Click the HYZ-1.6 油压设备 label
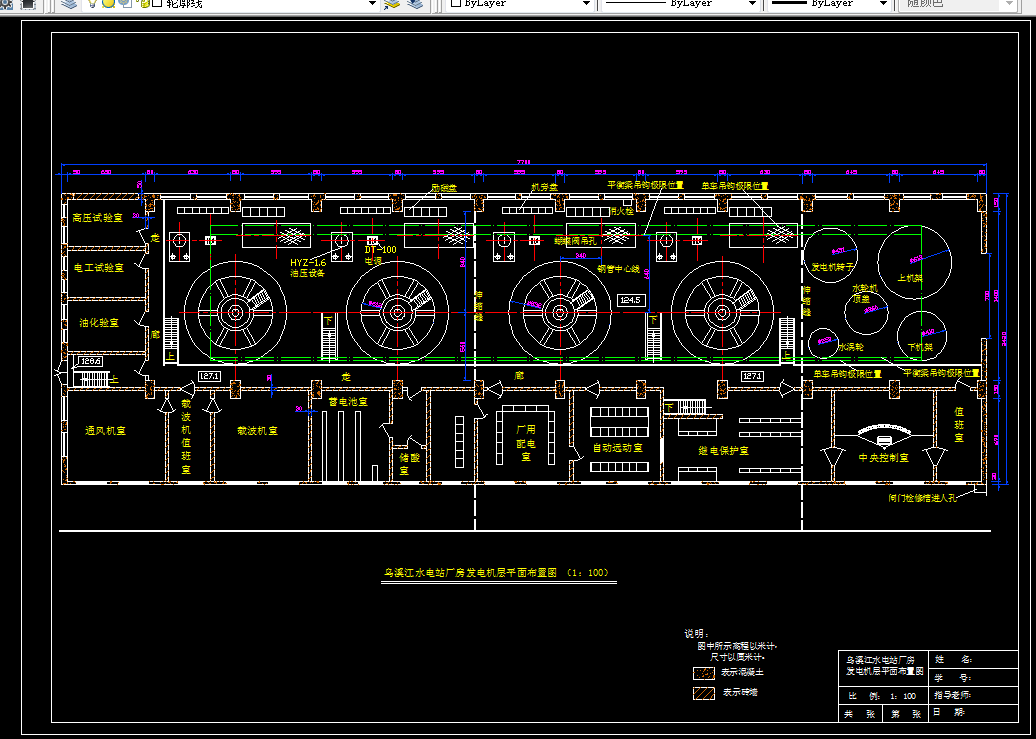The width and height of the screenshot is (1036, 739). [308, 268]
